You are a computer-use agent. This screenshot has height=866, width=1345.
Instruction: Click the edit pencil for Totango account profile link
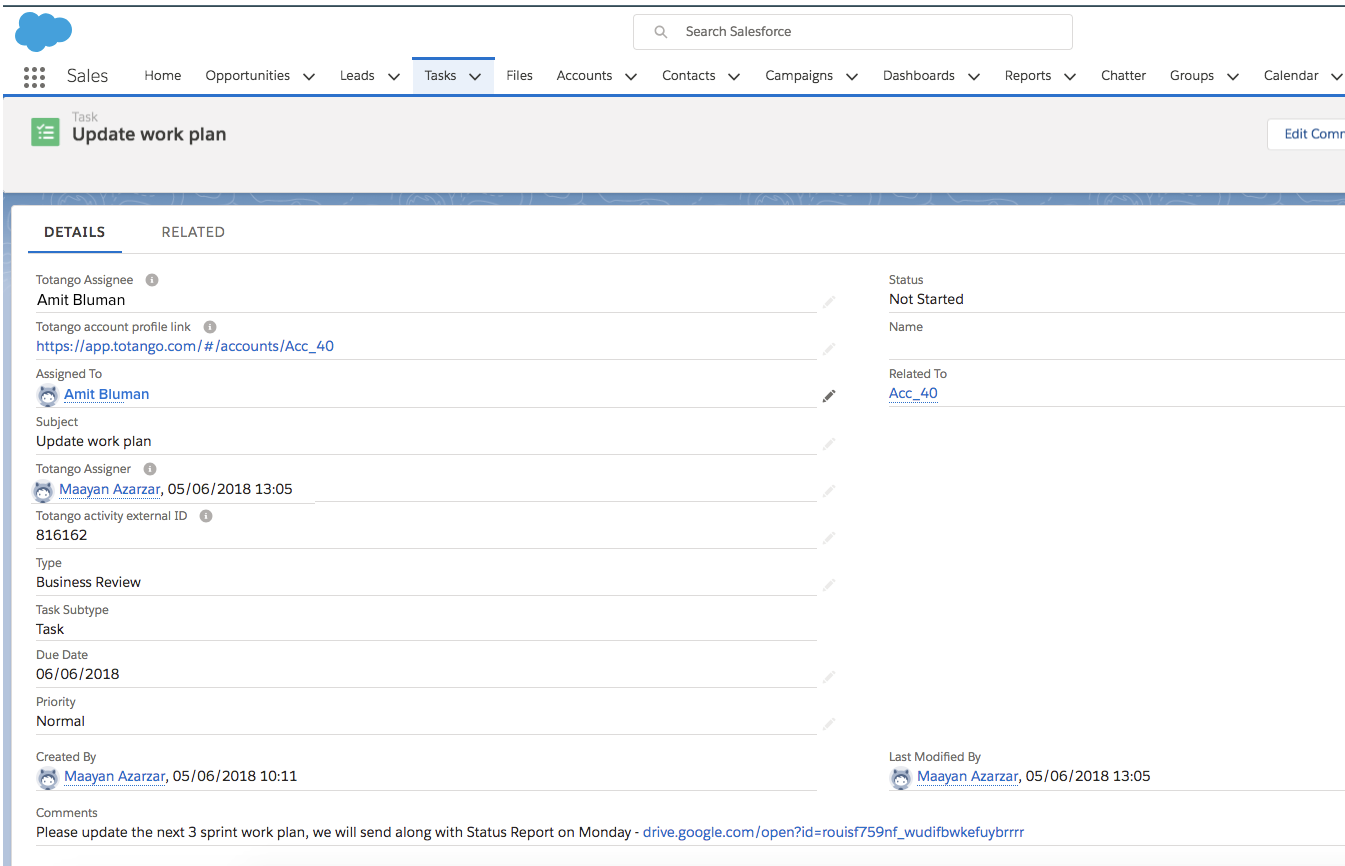[x=828, y=348]
